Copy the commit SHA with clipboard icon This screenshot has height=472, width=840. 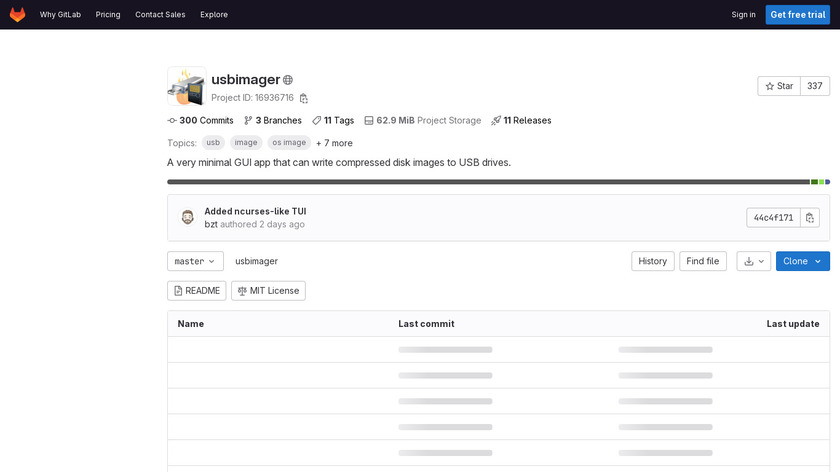pyautogui.click(x=809, y=218)
